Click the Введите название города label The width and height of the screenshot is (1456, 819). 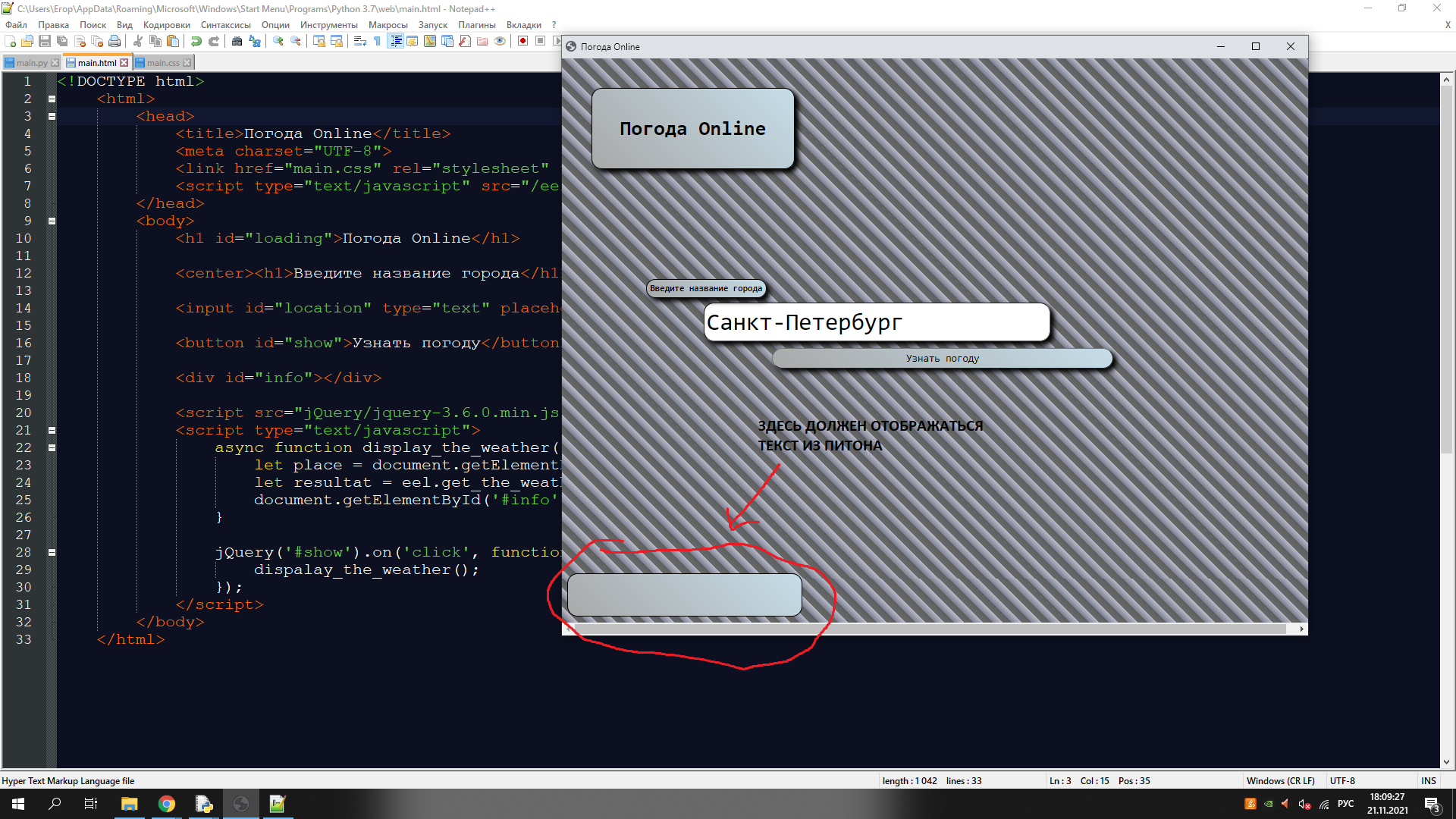(705, 288)
